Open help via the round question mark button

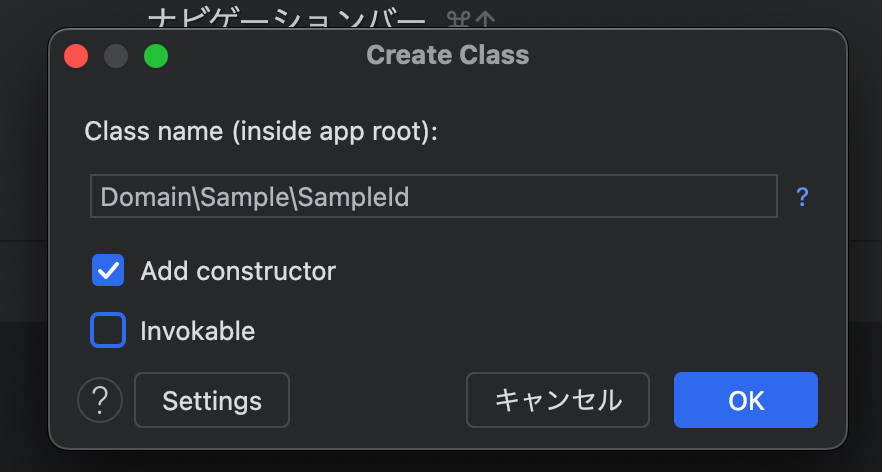100,400
